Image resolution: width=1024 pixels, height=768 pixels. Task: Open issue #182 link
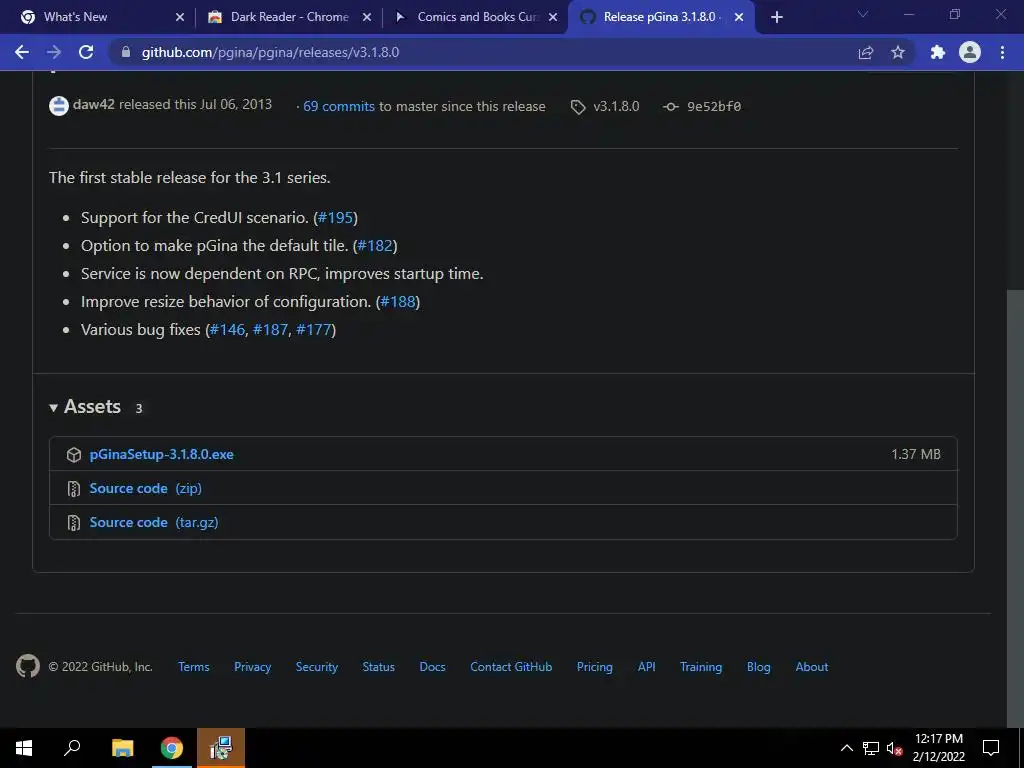click(375, 246)
